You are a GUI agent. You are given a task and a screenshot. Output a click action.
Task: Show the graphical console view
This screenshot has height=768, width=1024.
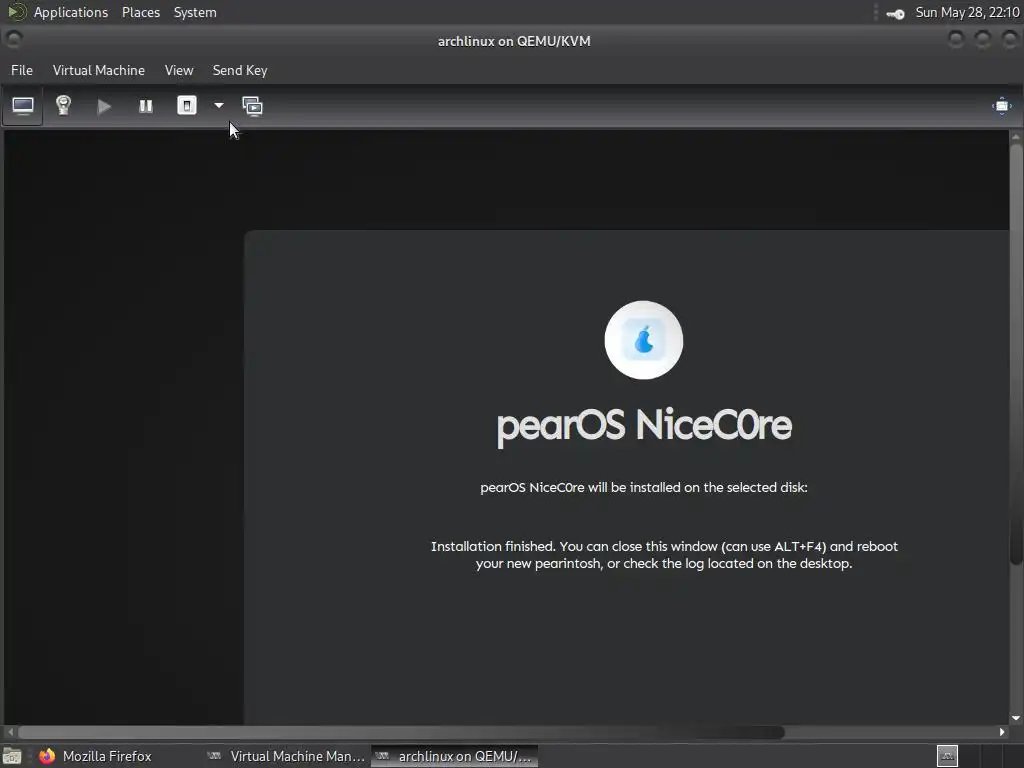pos(23,106)
